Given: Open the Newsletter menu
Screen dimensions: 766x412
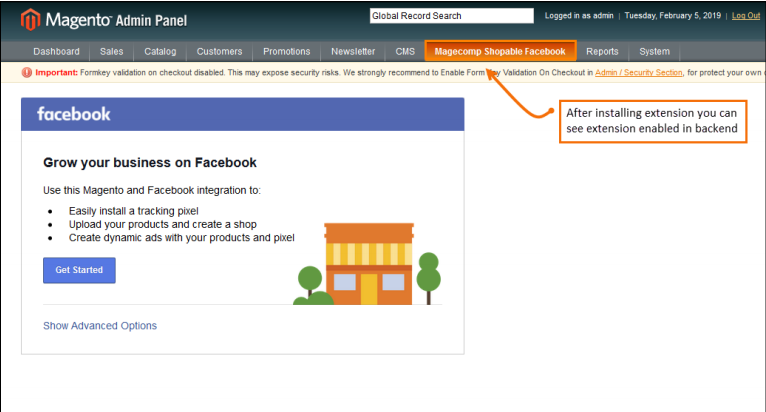Looking at the screenshot, I should point(353,51).
